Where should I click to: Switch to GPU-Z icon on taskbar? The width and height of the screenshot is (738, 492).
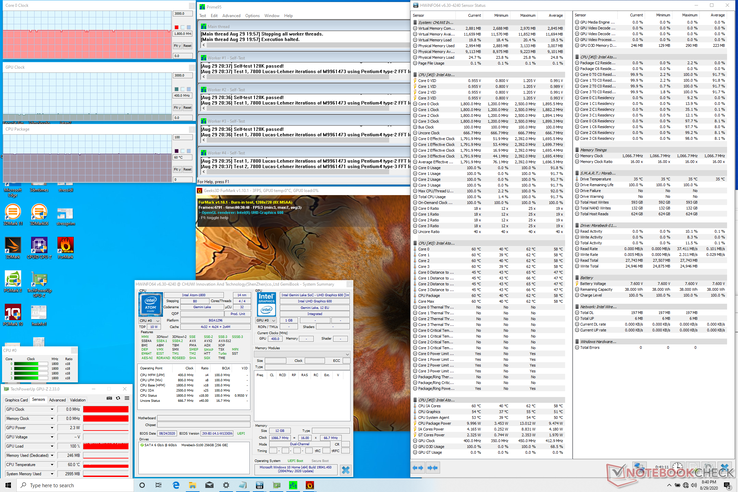276,485
